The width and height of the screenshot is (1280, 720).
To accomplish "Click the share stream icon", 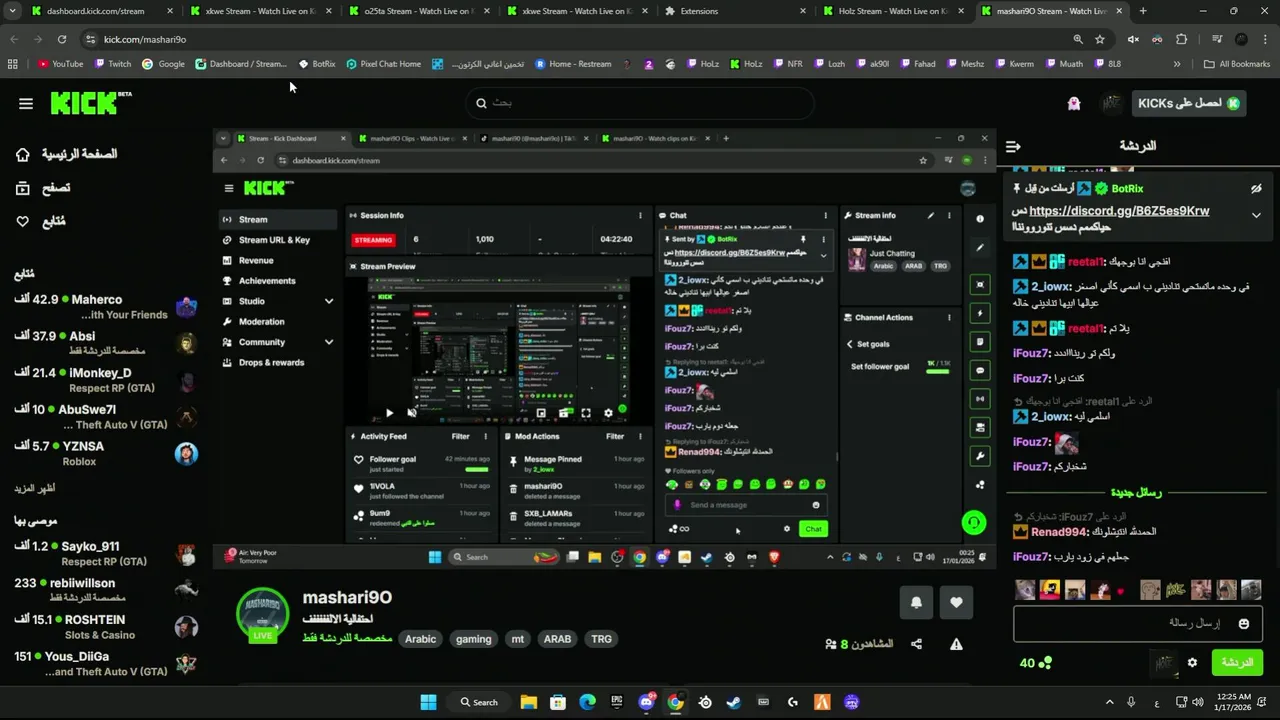I will pyautogui.click(x=916, y=644).
